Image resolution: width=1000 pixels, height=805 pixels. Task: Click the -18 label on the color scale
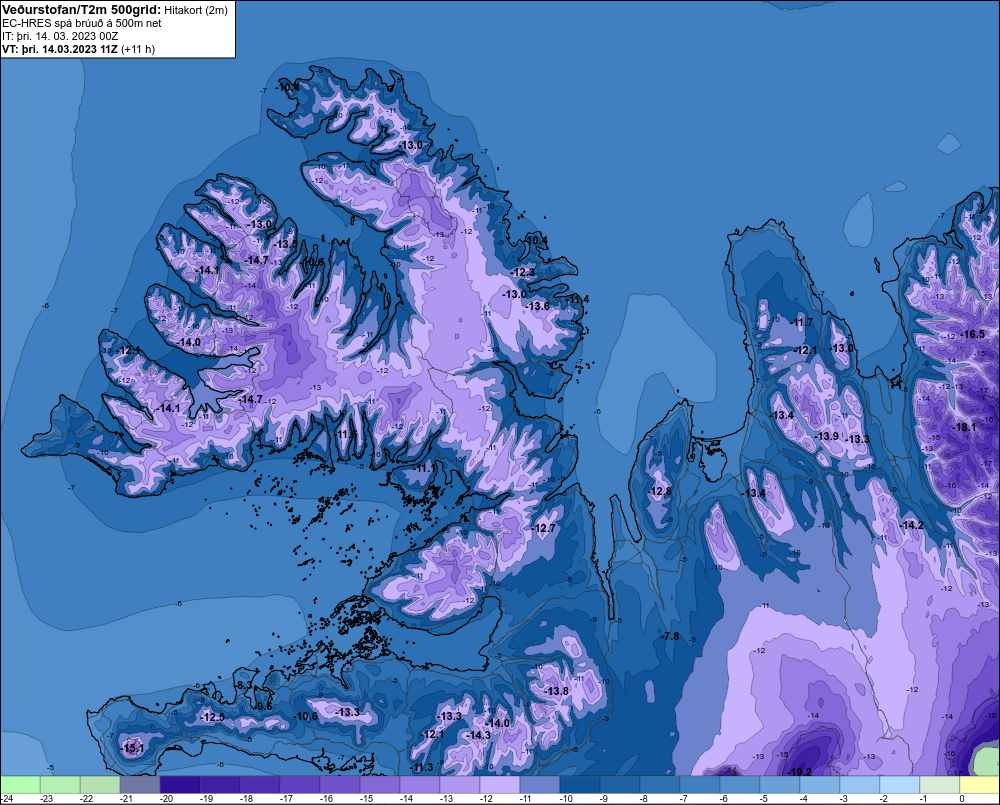pyautogui.click(x=246, y=798)
